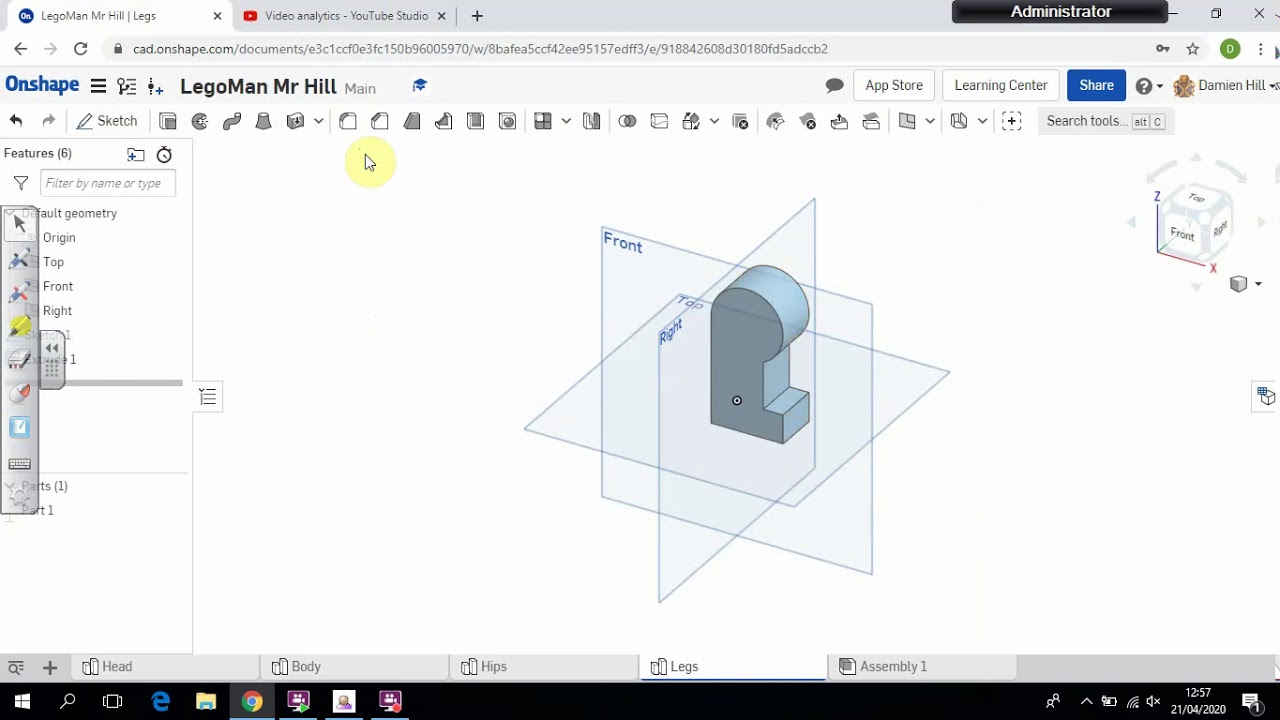1280x720 pixels.
Task: Open the Learning Center
Action: click(x=1001, y=86)
